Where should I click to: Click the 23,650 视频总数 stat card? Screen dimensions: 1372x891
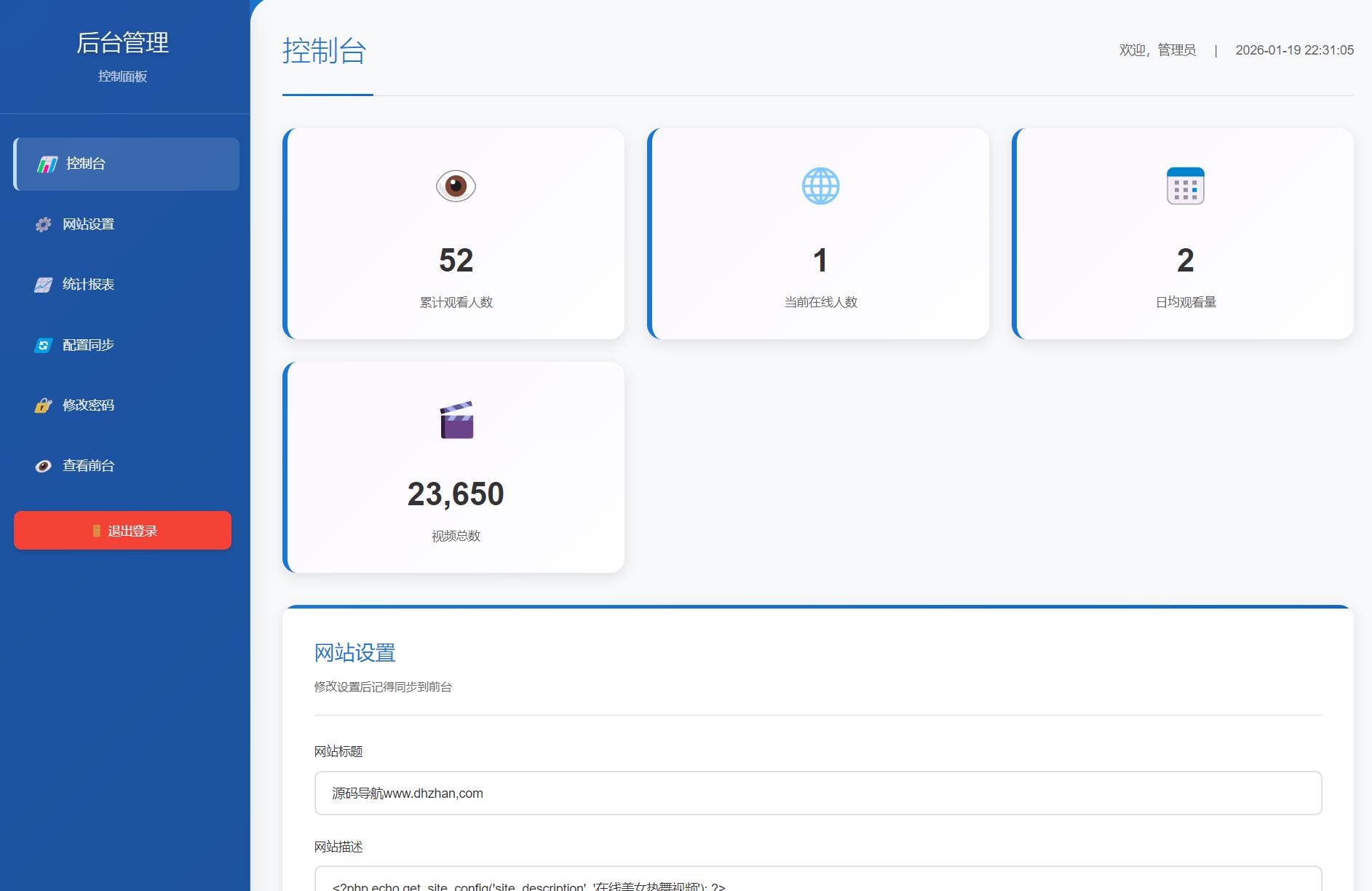(x=453, y=467)
